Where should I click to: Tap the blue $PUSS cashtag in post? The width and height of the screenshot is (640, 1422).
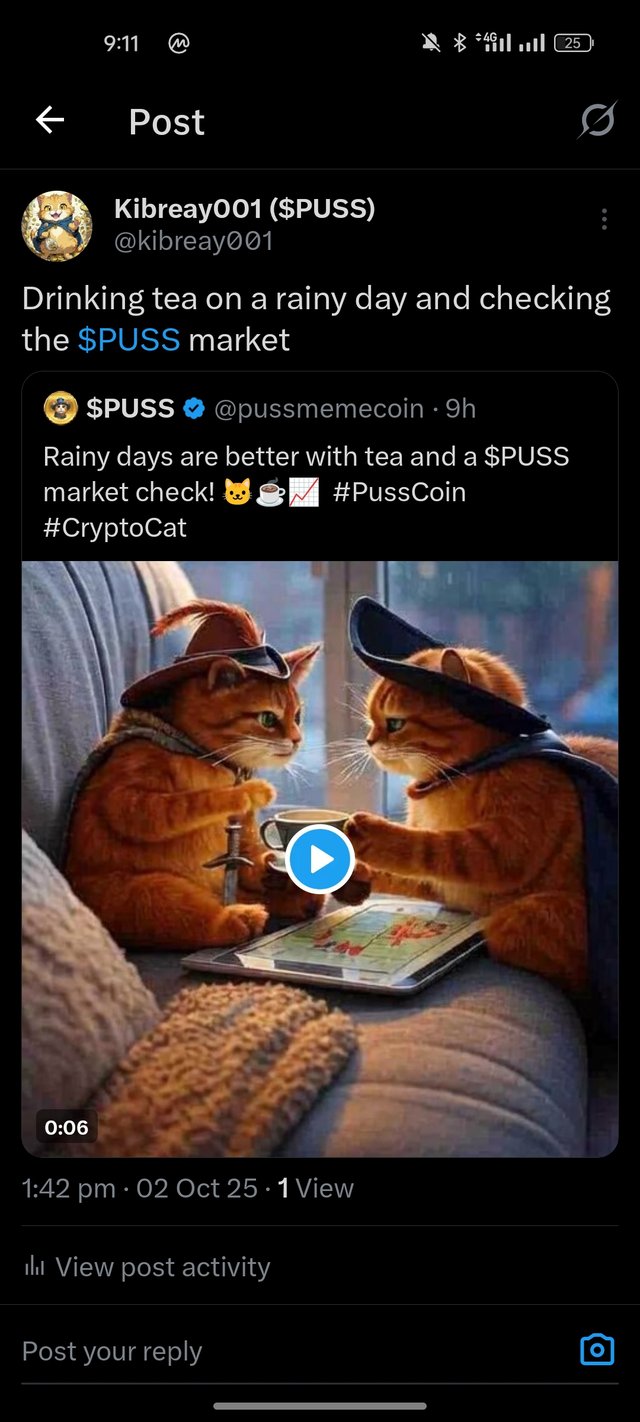click(129, 340)
